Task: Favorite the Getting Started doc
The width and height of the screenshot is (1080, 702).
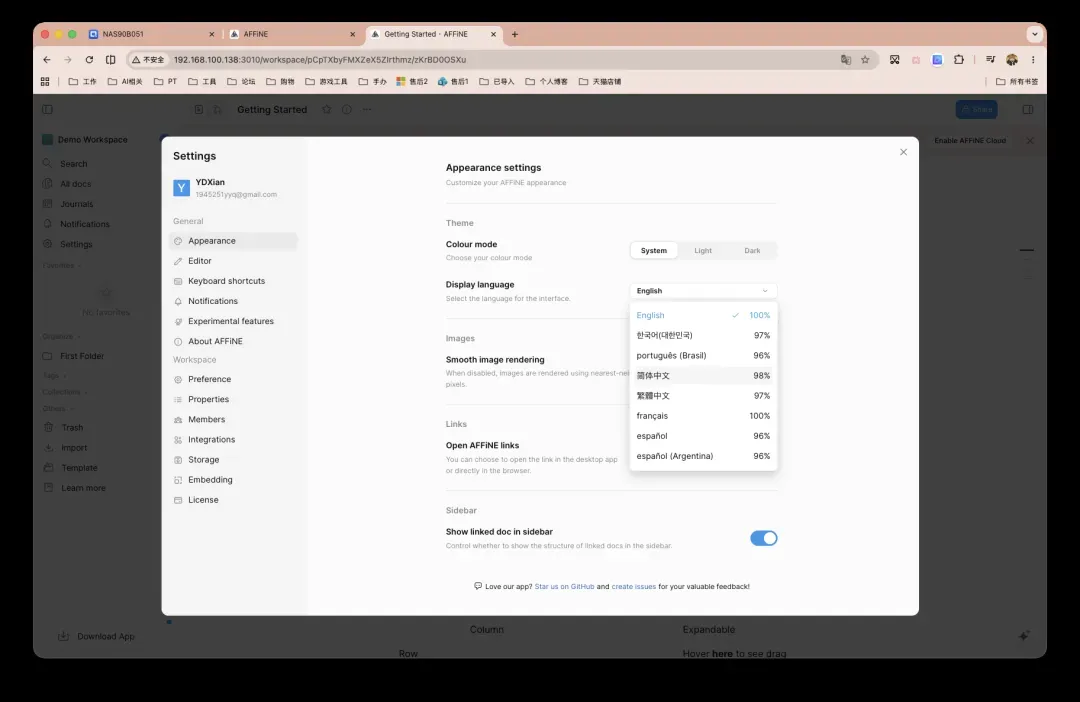Action: [326, 110]
